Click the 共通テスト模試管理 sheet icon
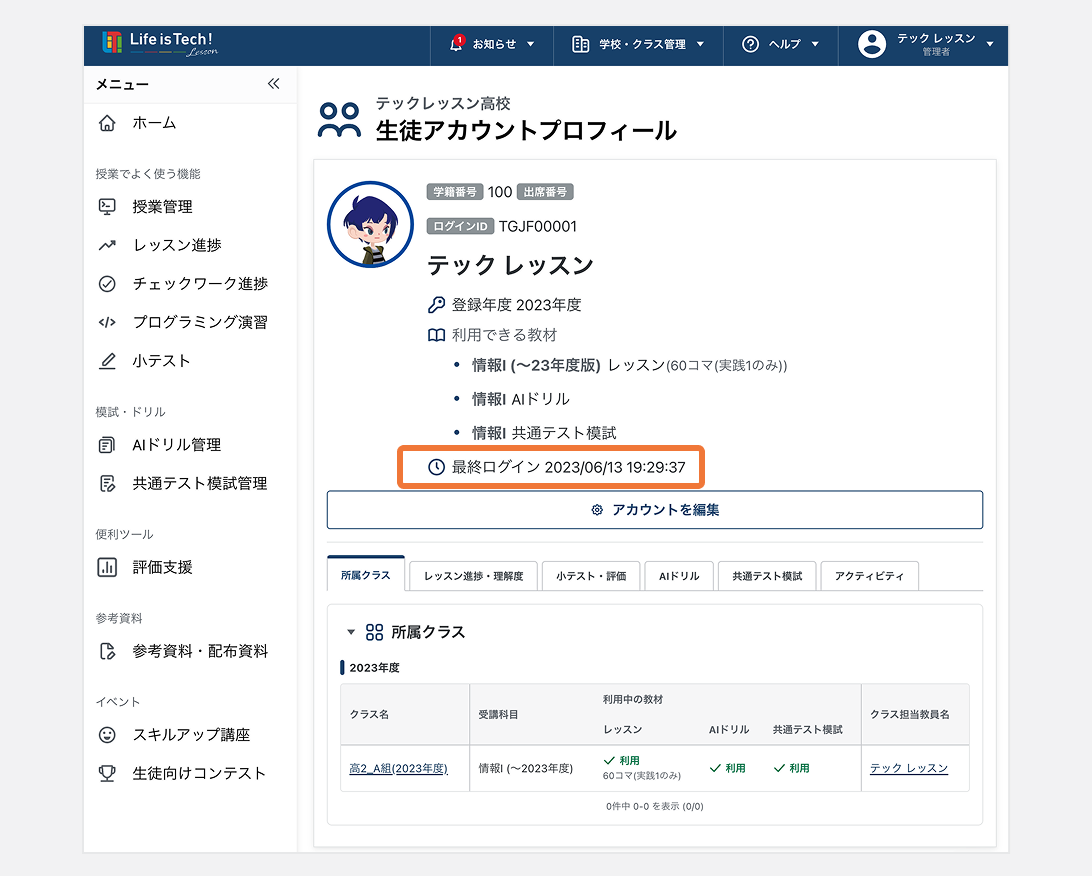 pyautogui.click(x=107, y=483)
